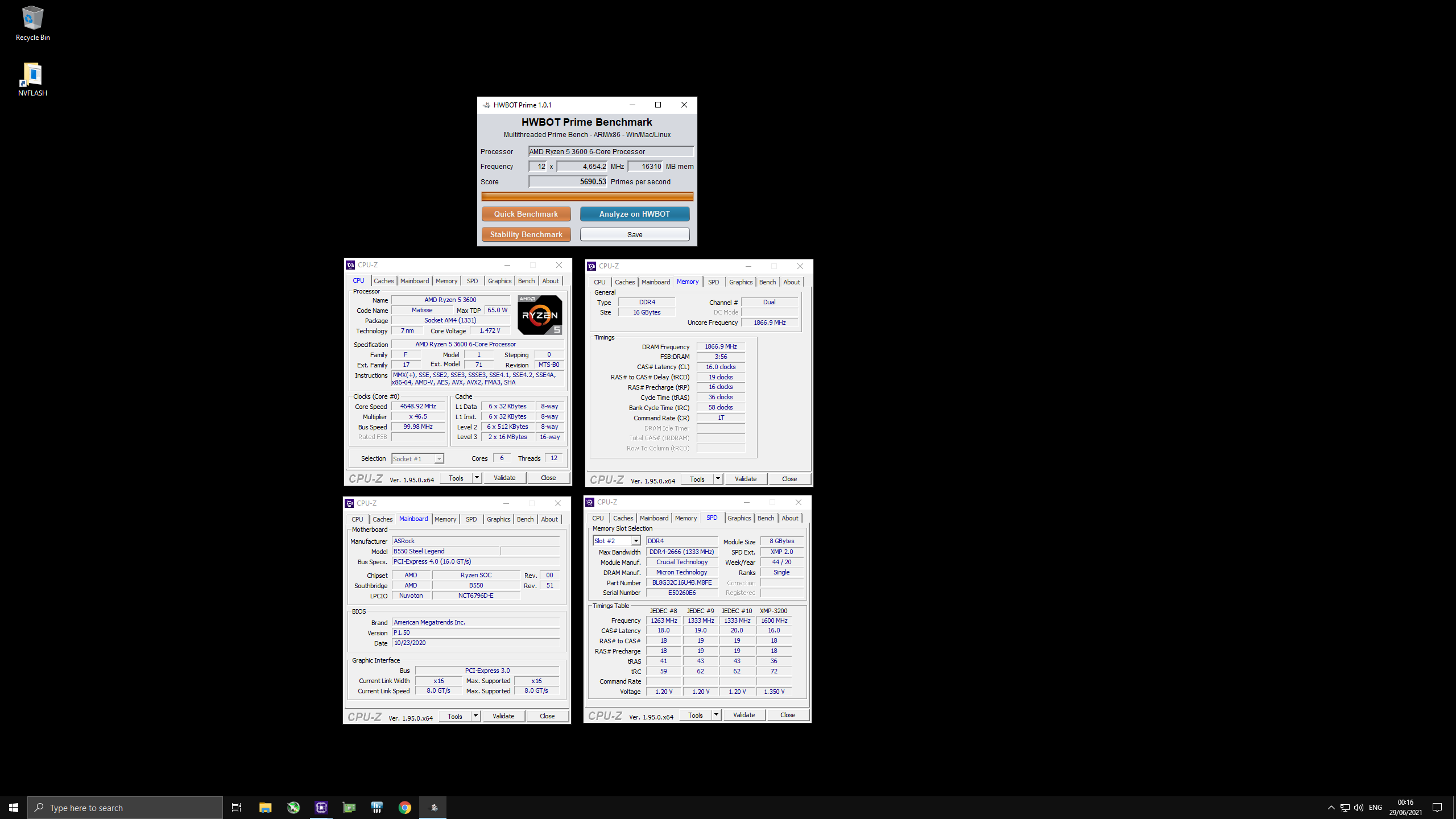The height and width of the screenshot is (819, 1456).
Task: Switch to Caches tab in CPU window
Action: (x=383, y=281)
